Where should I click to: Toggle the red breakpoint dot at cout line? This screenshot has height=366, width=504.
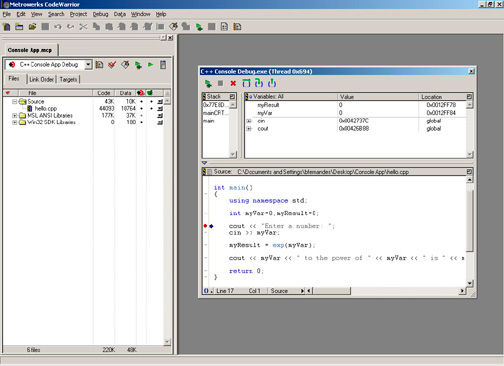pos(205,226)
